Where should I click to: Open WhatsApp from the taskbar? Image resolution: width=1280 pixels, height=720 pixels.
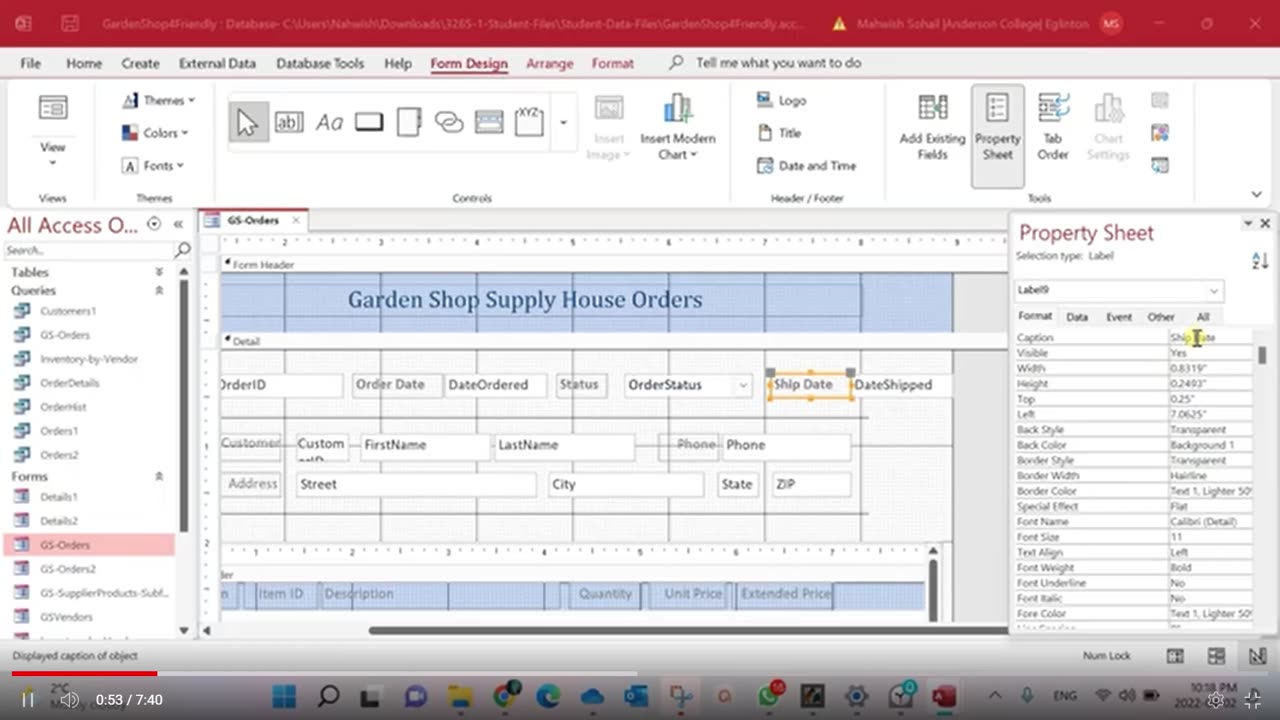pos(769,697)
